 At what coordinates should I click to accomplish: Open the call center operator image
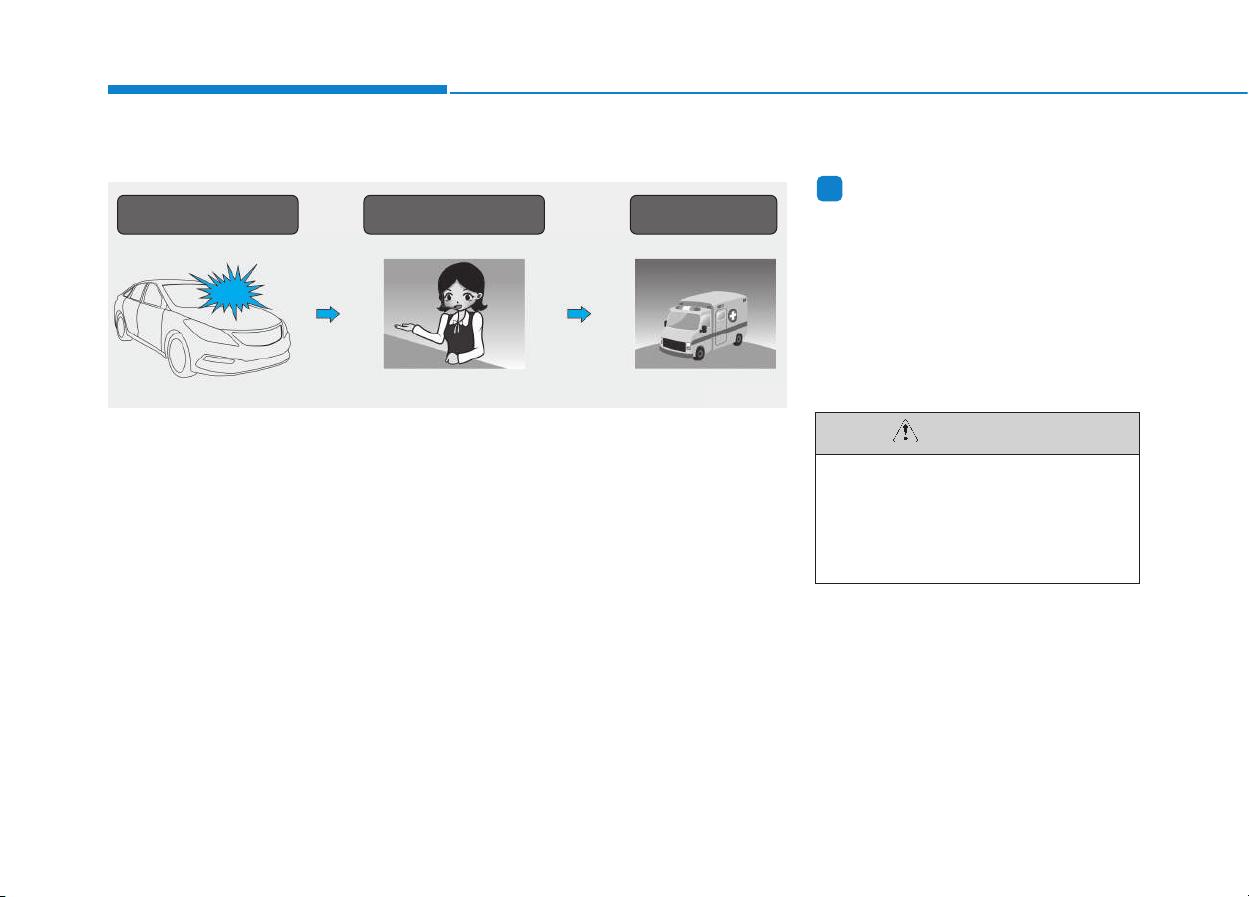pyautogui.click(x=454, y=314)
